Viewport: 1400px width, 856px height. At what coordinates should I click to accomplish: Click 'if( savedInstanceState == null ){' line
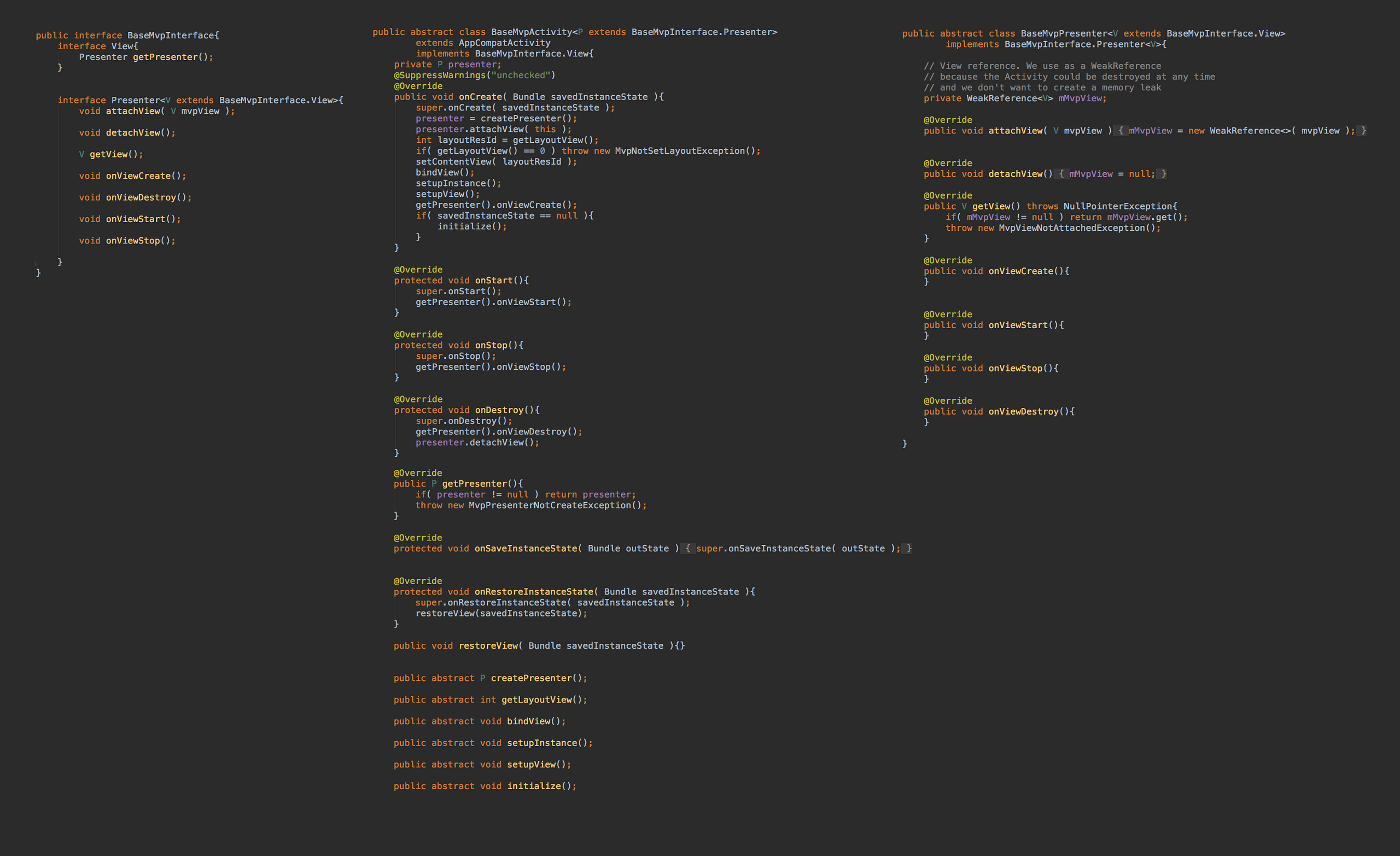505,216
